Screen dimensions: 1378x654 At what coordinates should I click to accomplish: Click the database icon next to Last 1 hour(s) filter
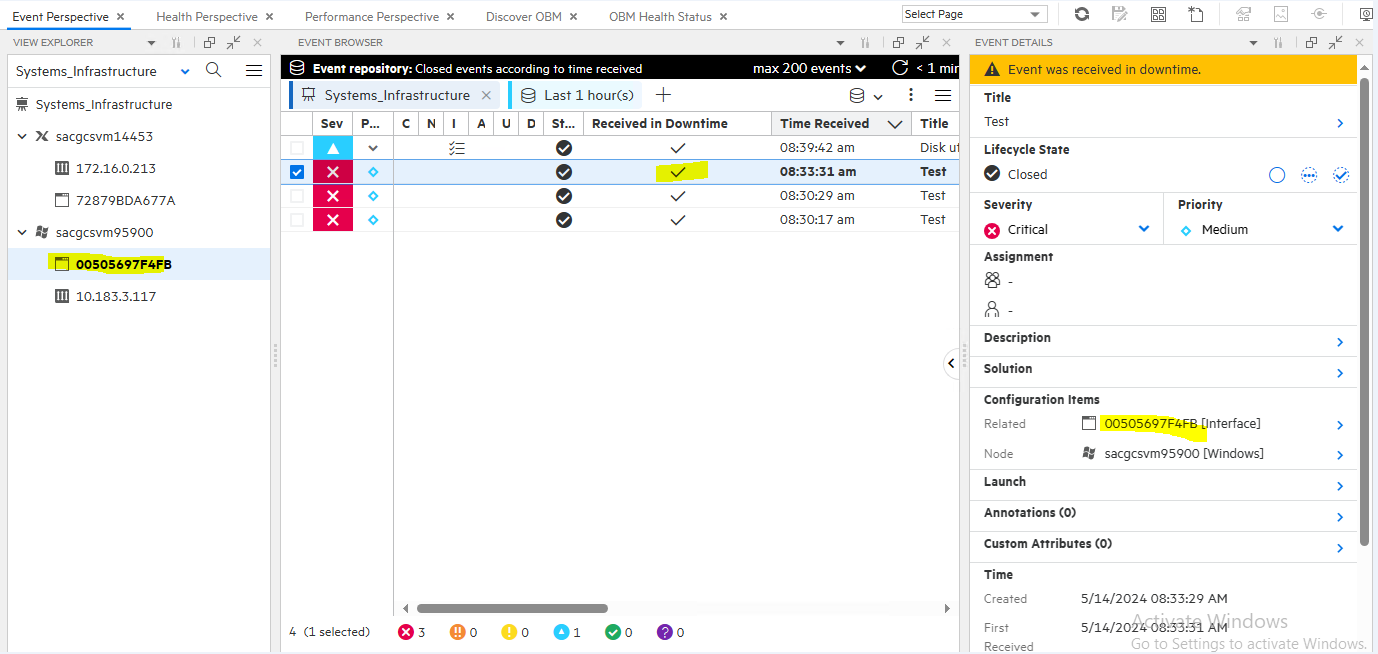point(855,95)
